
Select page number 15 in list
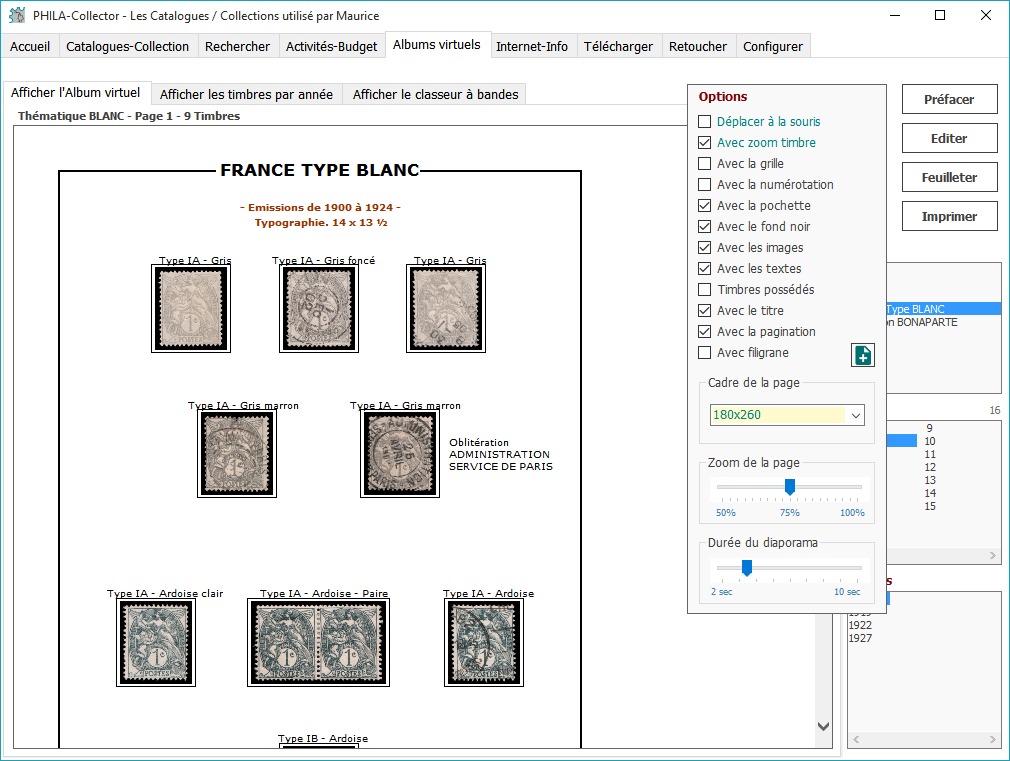[x=929, y=506]
